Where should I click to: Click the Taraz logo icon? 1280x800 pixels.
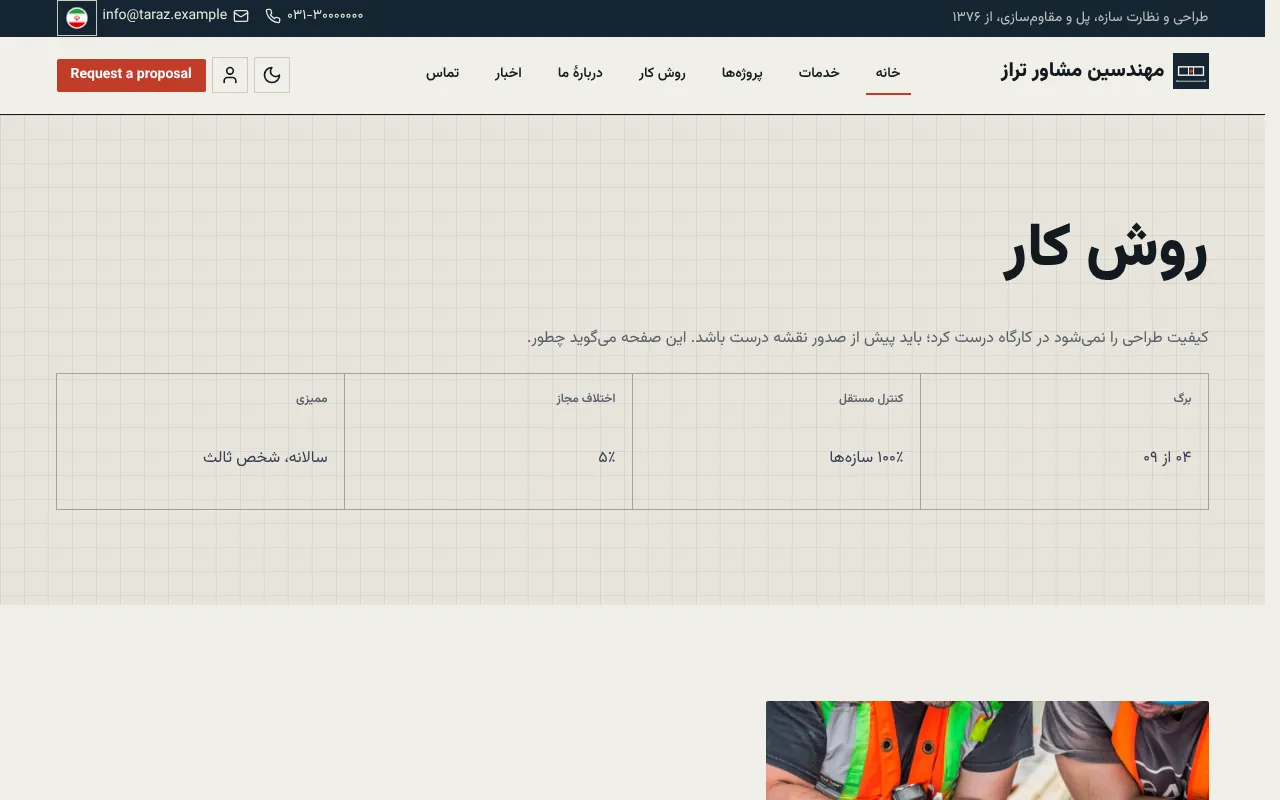click(1191, 71)
